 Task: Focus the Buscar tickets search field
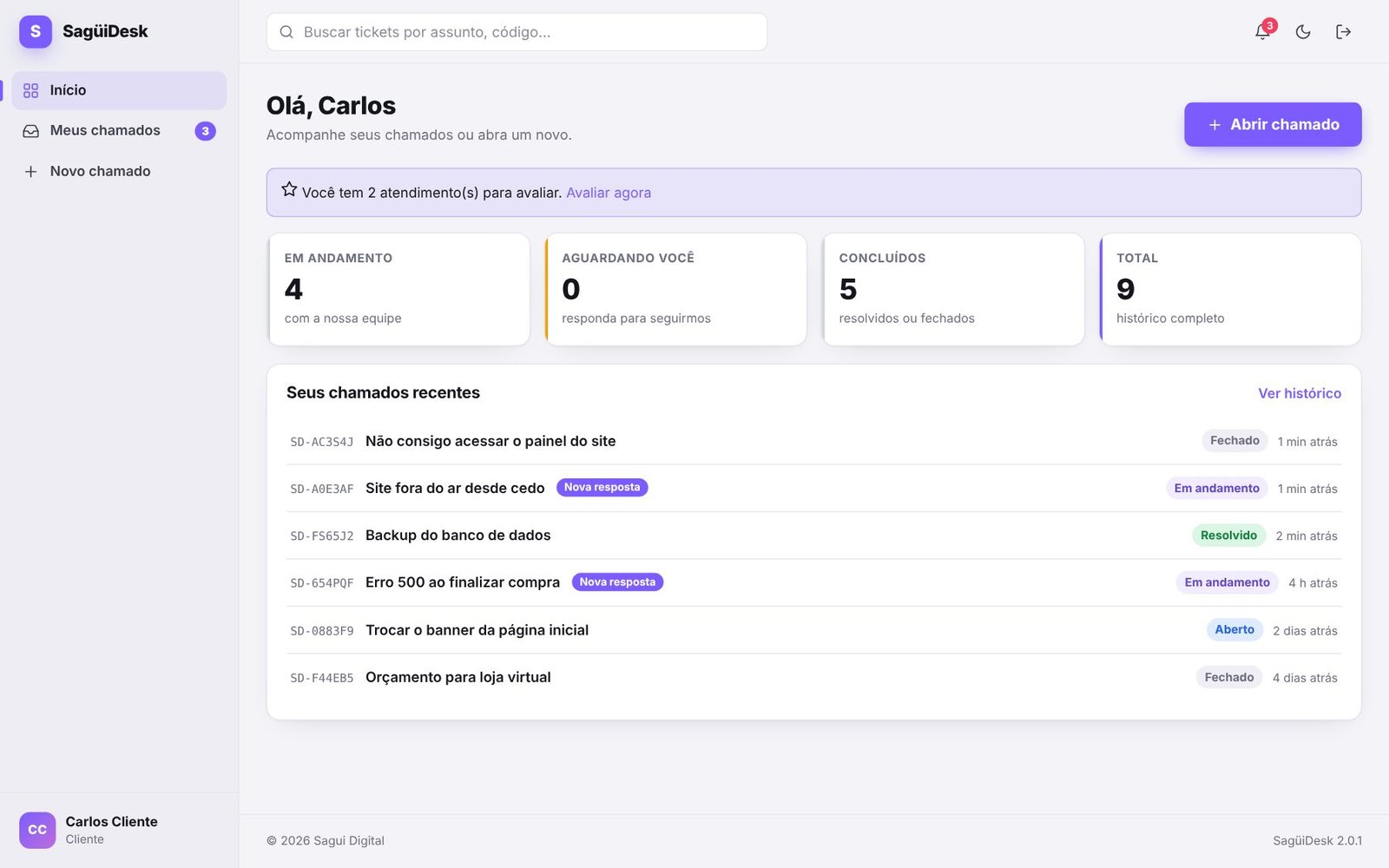click(x=517, y=32)
